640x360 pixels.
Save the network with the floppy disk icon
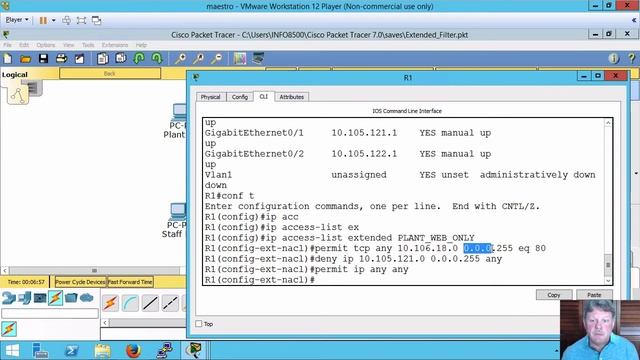pyautogui.click(x=43, y=59)
